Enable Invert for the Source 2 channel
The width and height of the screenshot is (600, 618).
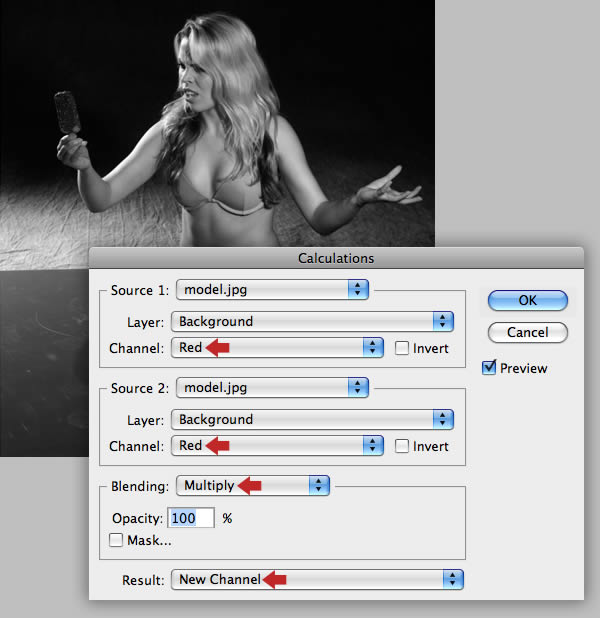402,446
